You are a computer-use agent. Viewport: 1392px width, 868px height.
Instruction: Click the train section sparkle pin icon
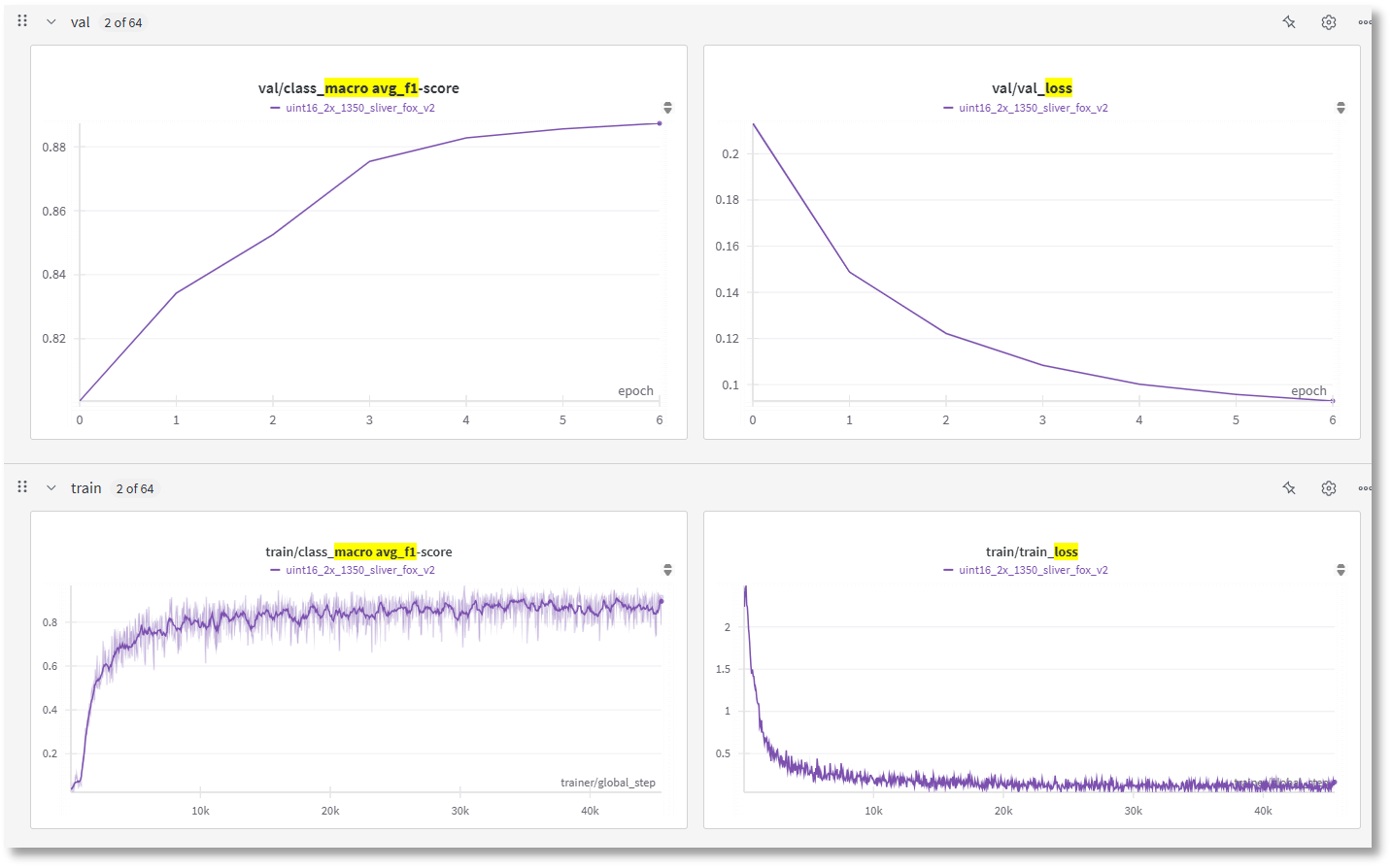1289,488
